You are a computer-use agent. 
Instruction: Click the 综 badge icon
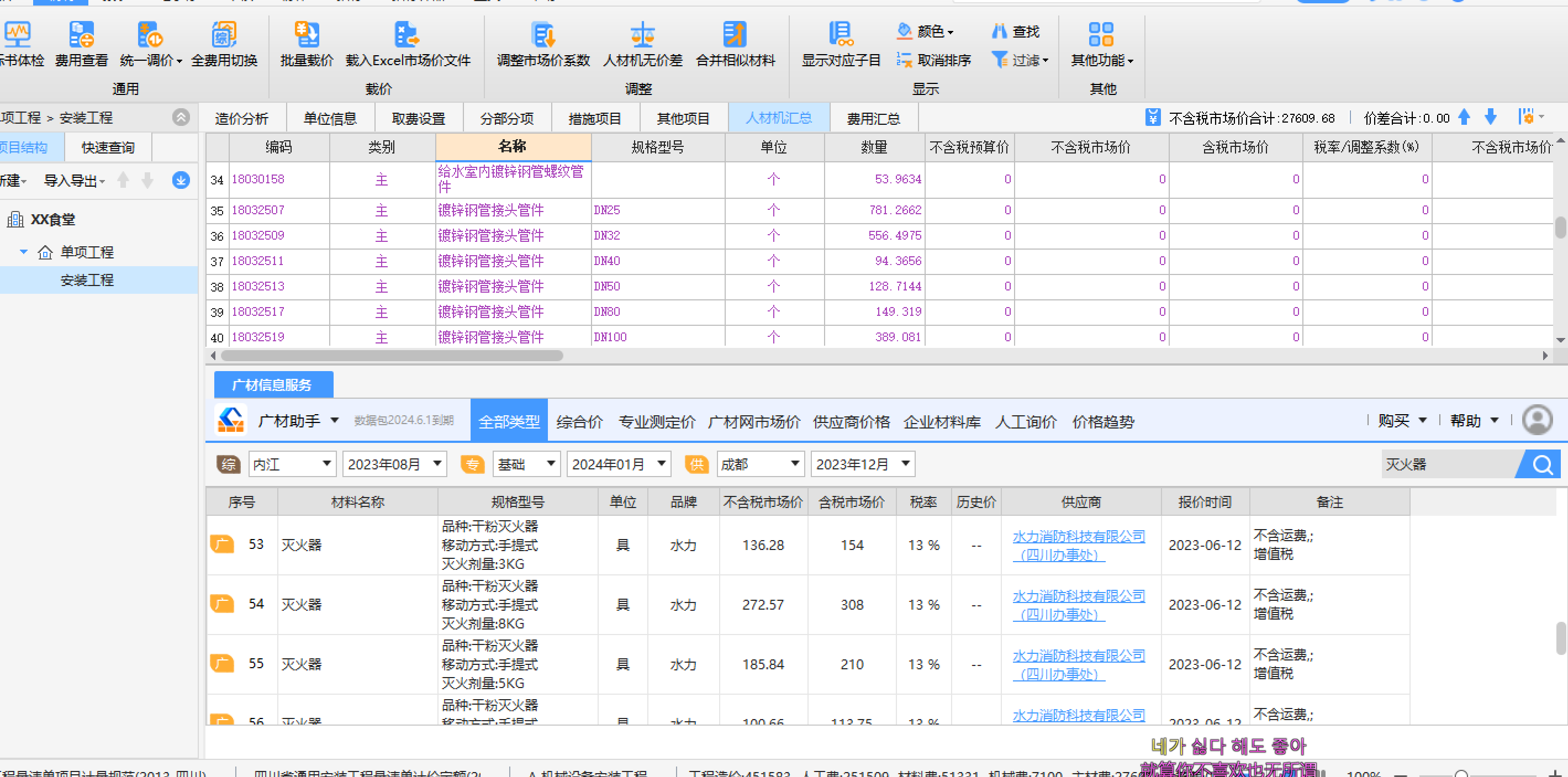point(228,464)
